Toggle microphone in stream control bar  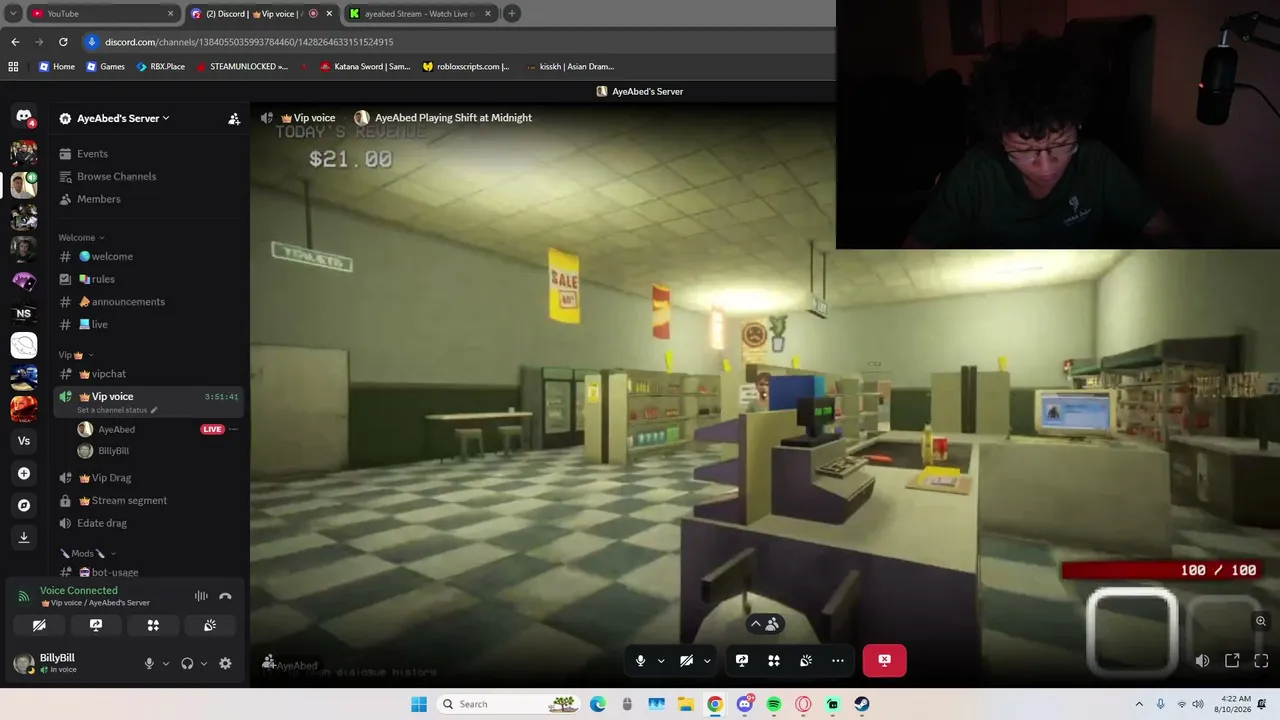641,660
